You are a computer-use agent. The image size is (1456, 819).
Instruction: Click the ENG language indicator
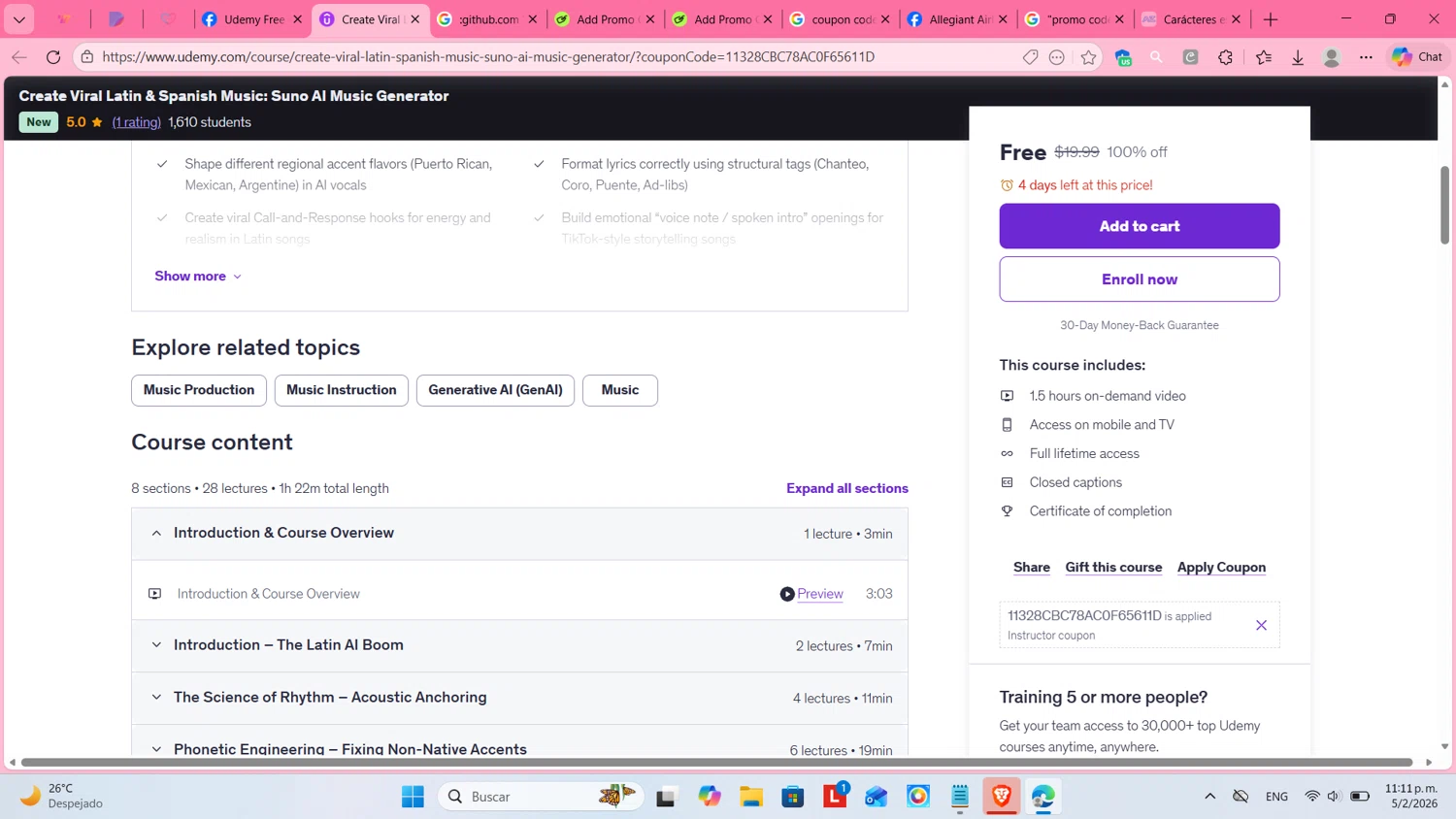(1276, 797)
